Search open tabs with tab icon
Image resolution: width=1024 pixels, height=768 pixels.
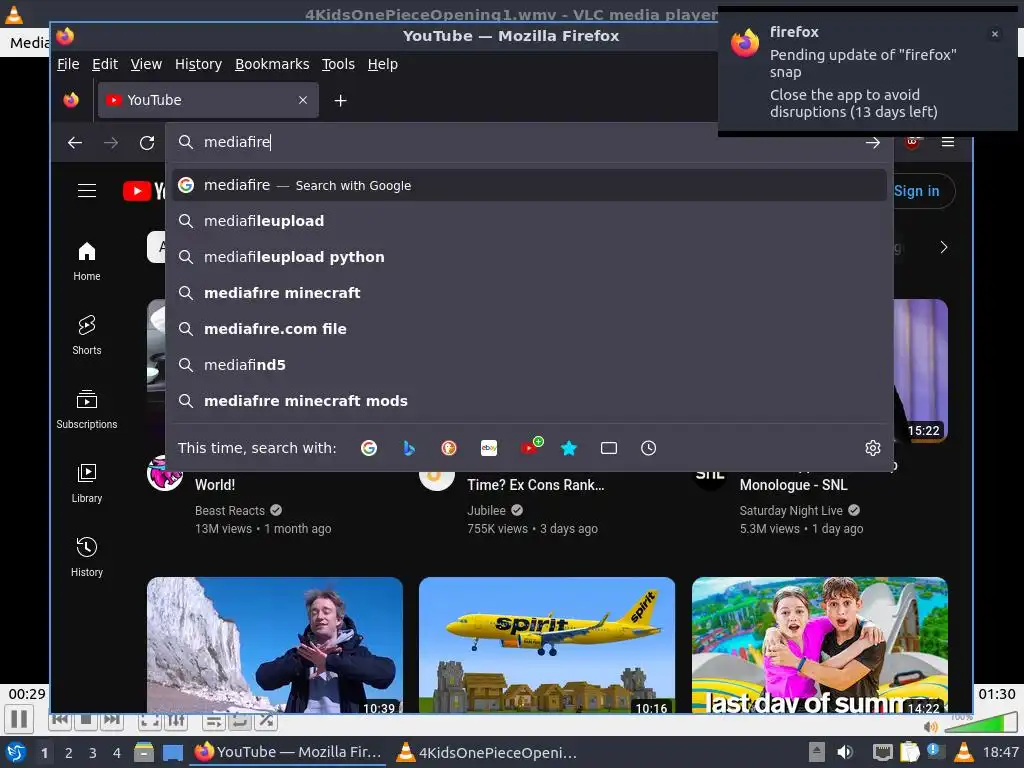(x=609, y=448)
